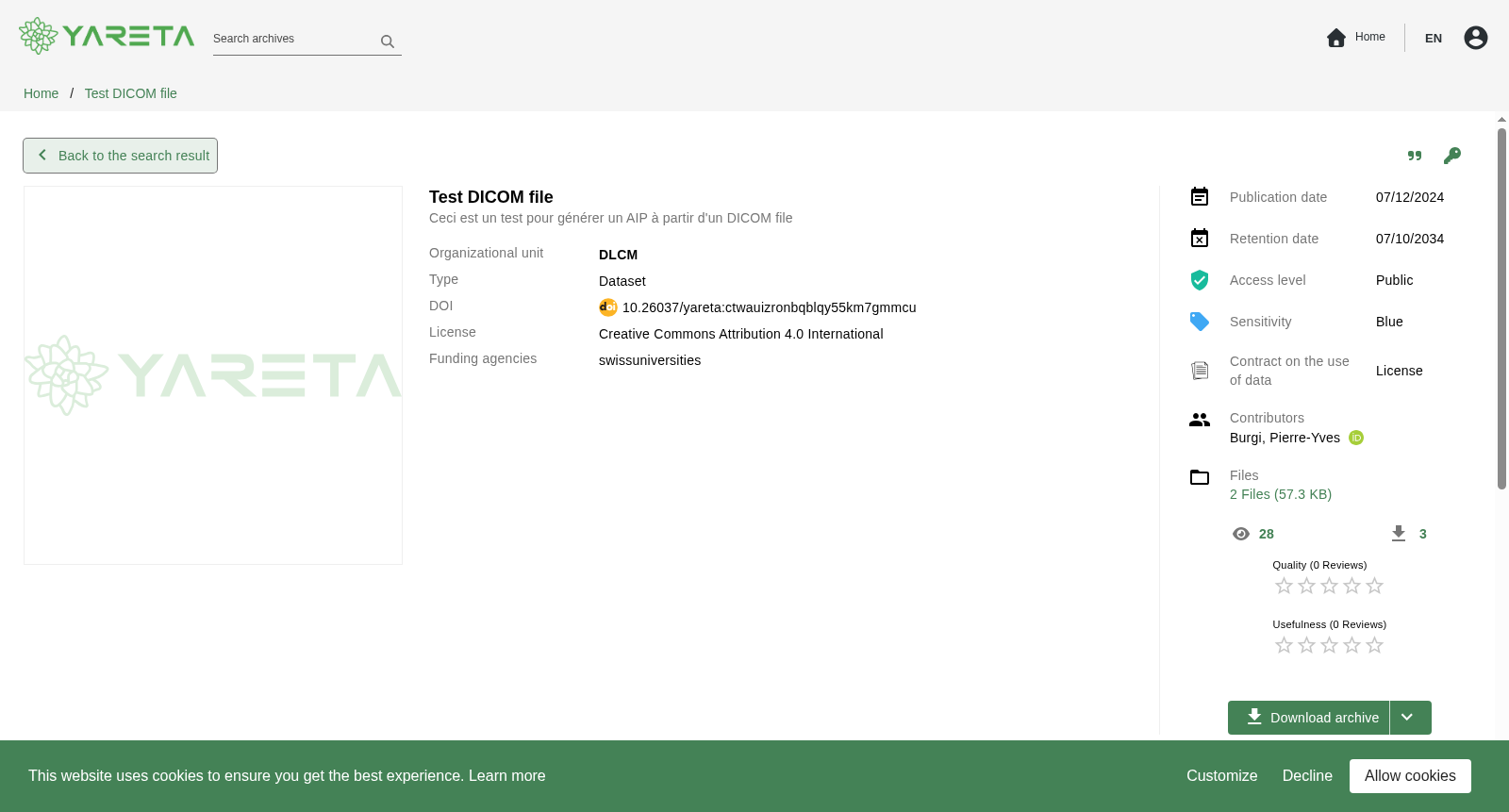Screen dimensions: 1509x812
Task: Click the Yareta archive thumbnail image
Action: 213,375
